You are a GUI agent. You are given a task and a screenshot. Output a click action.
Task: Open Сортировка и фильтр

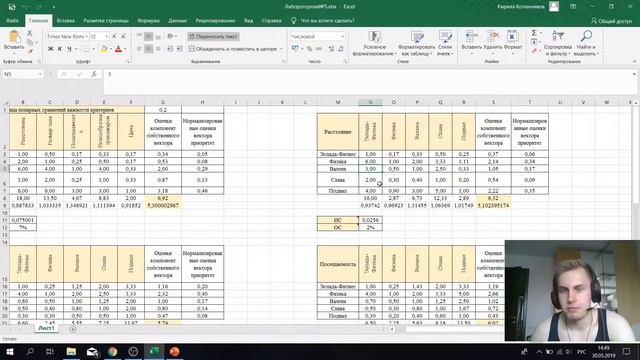[x=558, y=43]
